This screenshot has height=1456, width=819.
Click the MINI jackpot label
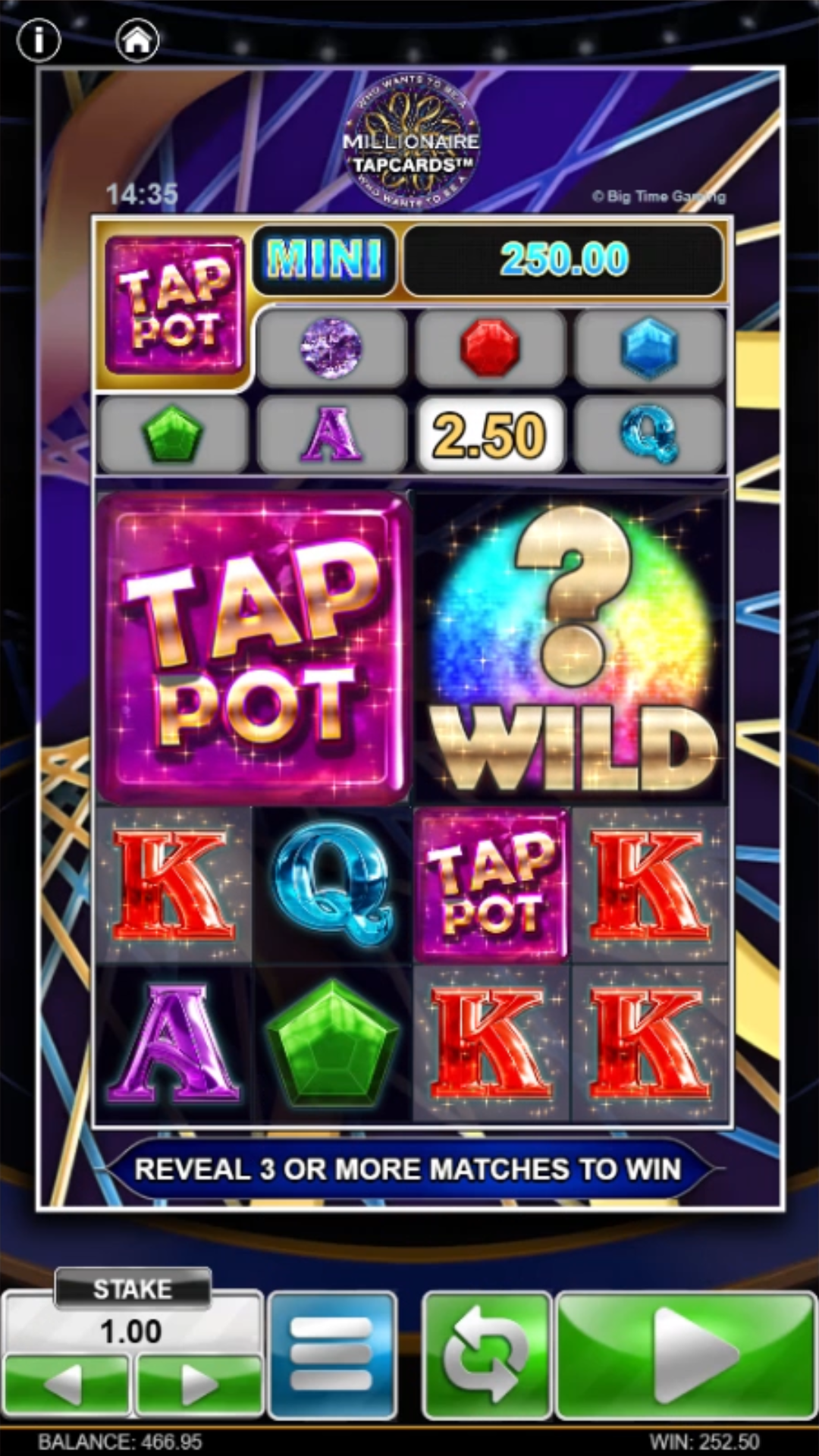pos(325,260)
